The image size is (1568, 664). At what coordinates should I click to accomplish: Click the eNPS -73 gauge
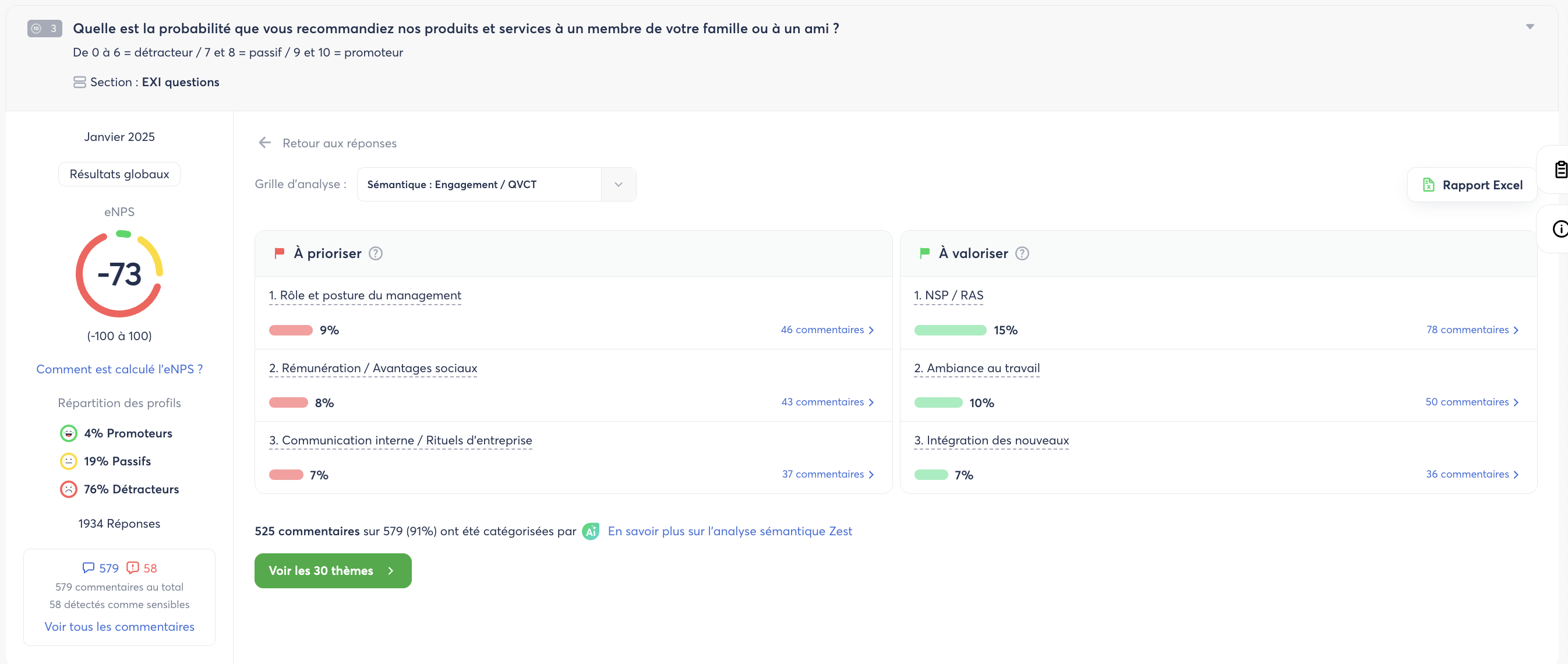(119, 274)
